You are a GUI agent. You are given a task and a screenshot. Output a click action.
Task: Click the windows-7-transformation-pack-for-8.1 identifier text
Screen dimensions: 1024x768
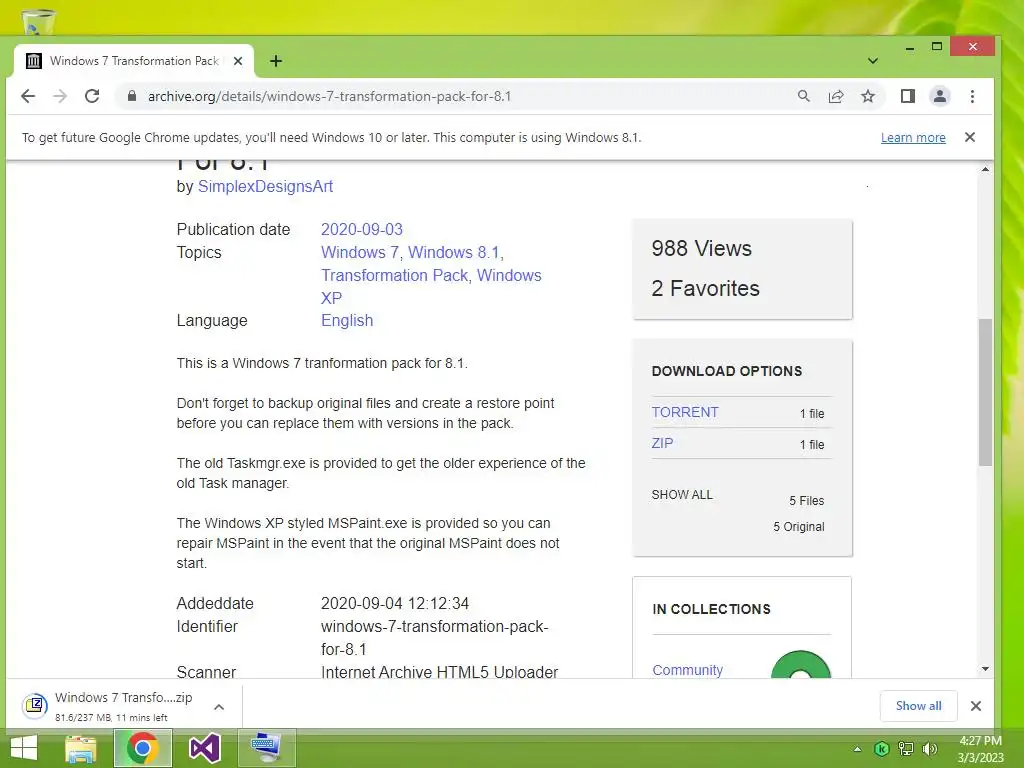pyautogui.click(x=434, y=637)
